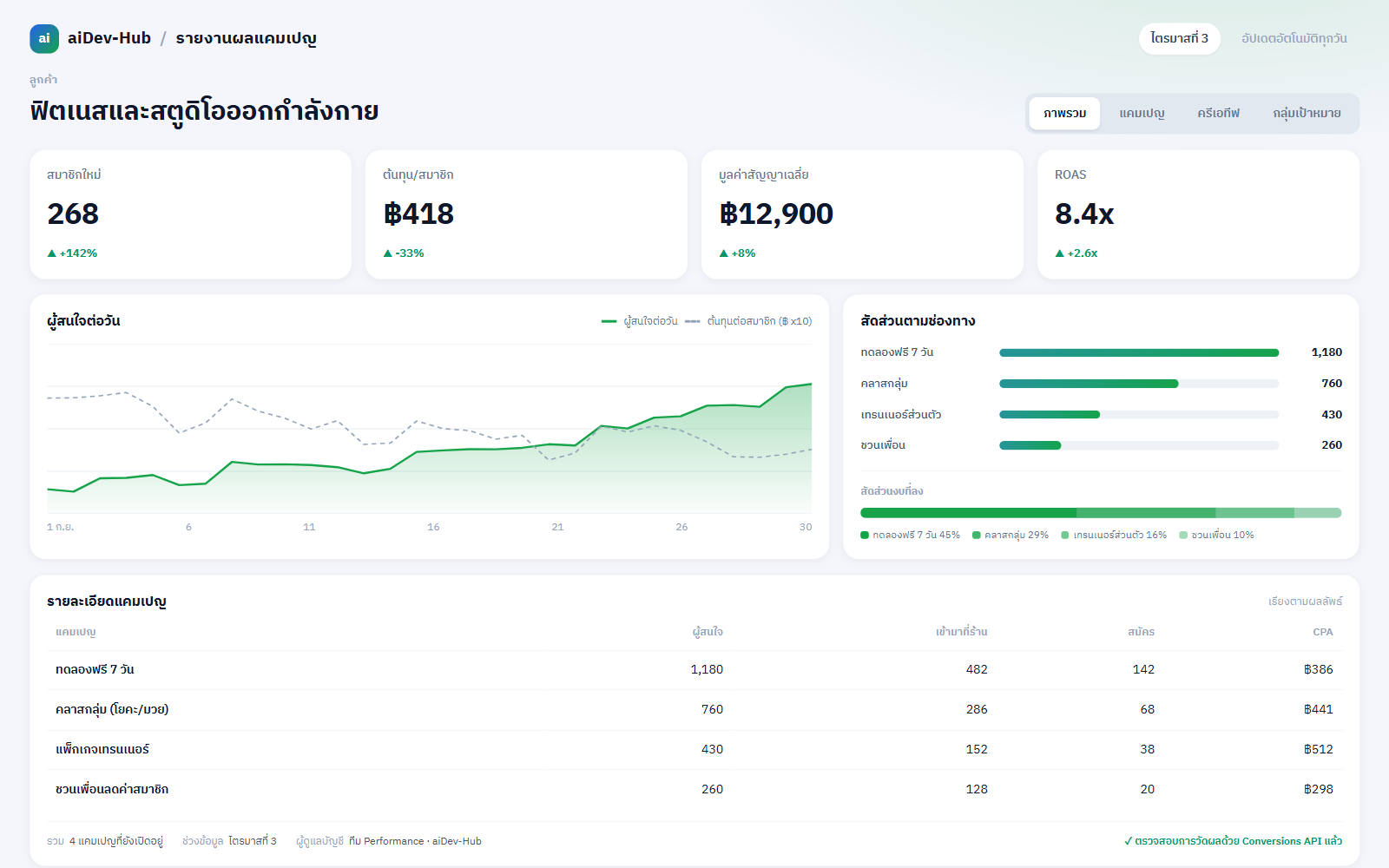Click the footer ทีม Performance · aiDev-Hub text
Viewport: 1389px width, 868px height.
click(415, 841)
